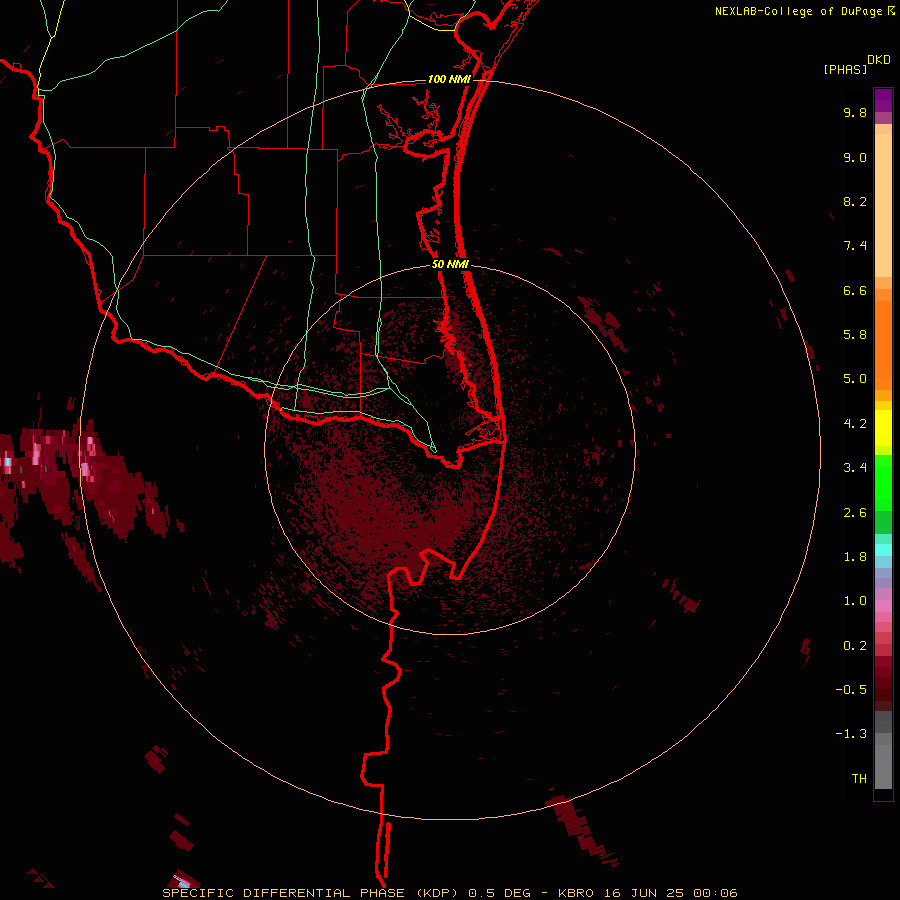Pick the light peach color bar segment
Viewport: 900px width, 900px height.
click(x=883, y=205)
